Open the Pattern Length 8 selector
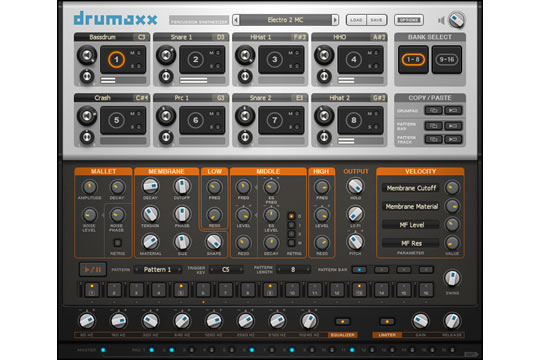The height and width of the screenshot is (360, 540). point(293,269)
